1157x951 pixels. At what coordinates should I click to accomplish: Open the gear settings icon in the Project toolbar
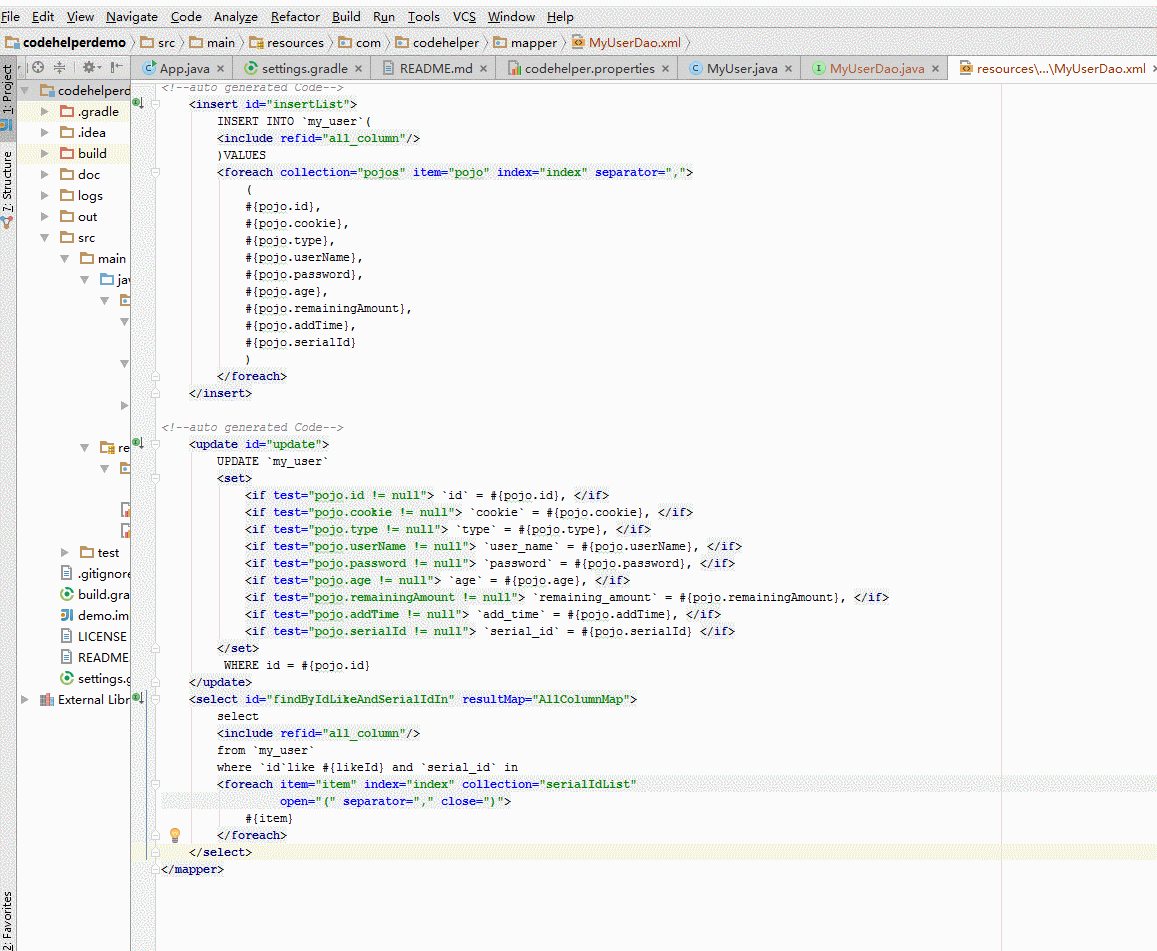[88, 66]
